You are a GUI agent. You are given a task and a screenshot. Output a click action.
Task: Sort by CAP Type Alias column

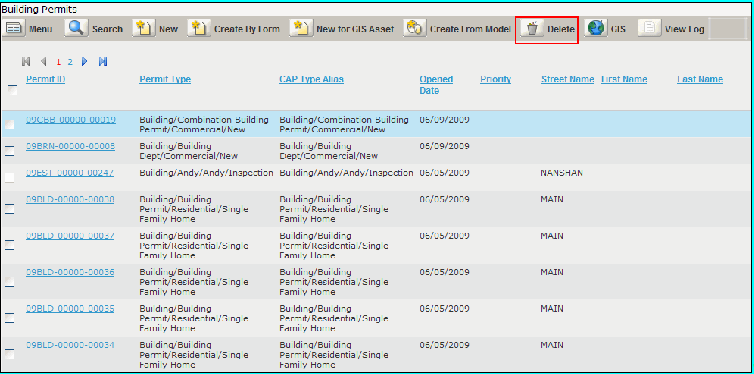pos(311,79)
